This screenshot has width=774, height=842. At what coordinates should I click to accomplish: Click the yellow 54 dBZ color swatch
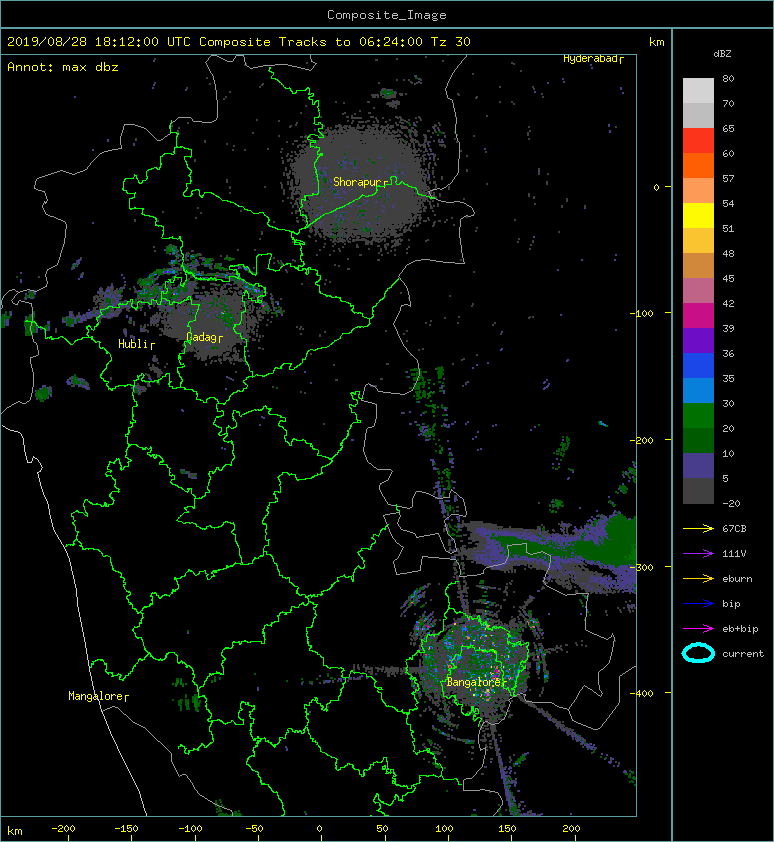tap(698, 215)
